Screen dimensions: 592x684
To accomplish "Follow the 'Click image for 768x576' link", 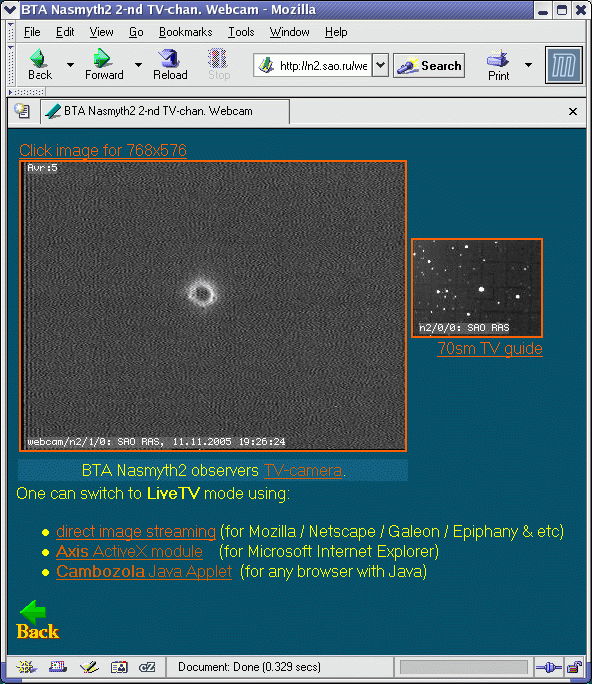I will (x=103, y=150).
